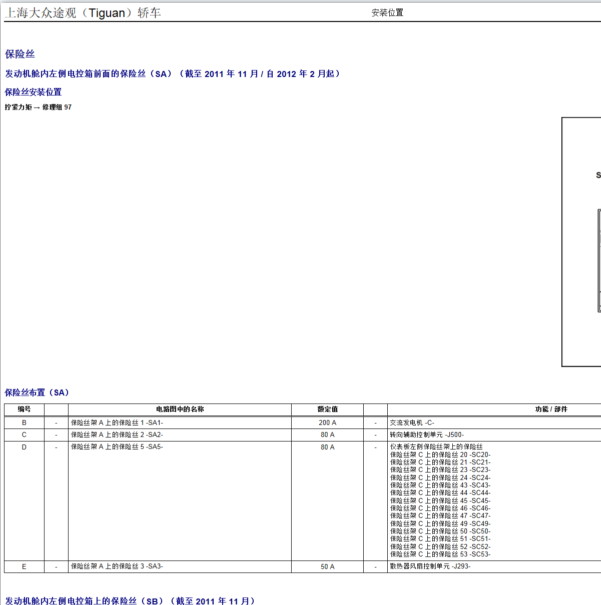Click the '拧紧力矩 → 修理组 97' reference

[x=38, y=107]
